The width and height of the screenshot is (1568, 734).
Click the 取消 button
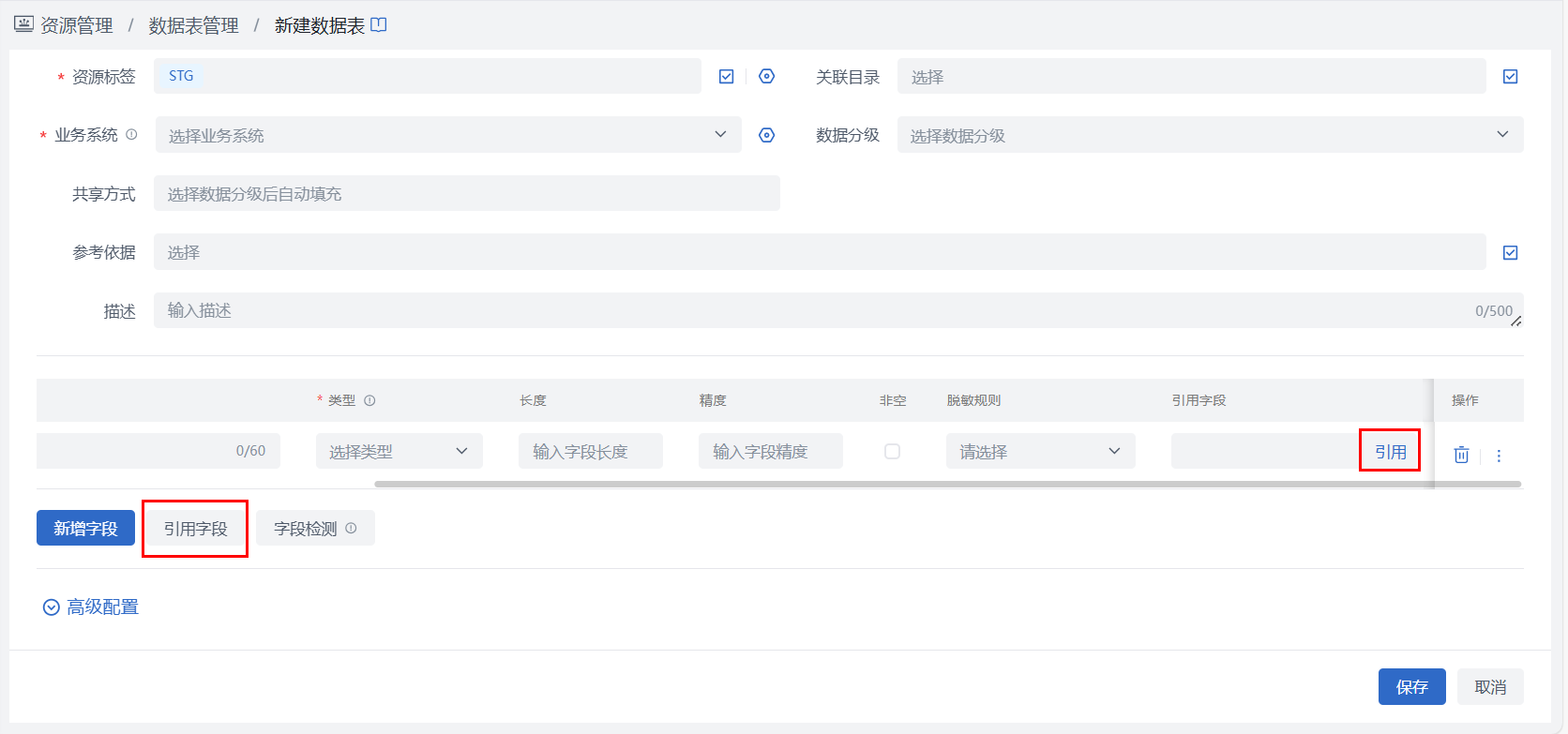[x=1490, y=686]
